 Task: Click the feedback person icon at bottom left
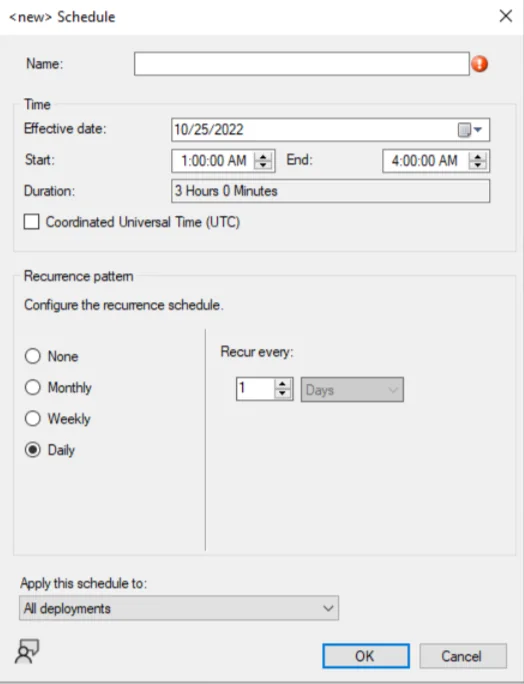pos(27,651)
